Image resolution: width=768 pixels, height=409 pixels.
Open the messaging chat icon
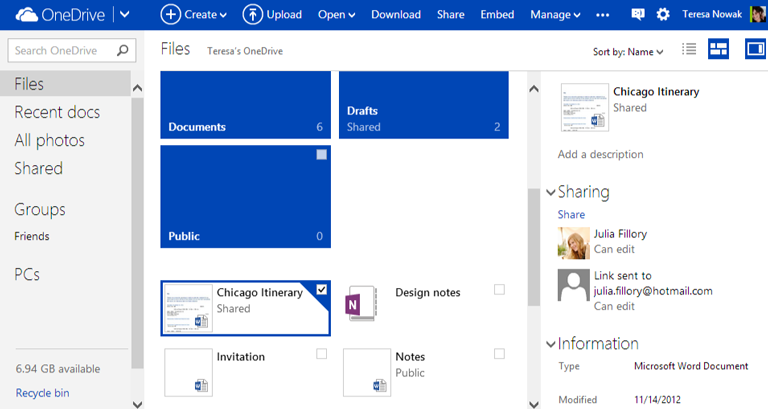point(638,15)
